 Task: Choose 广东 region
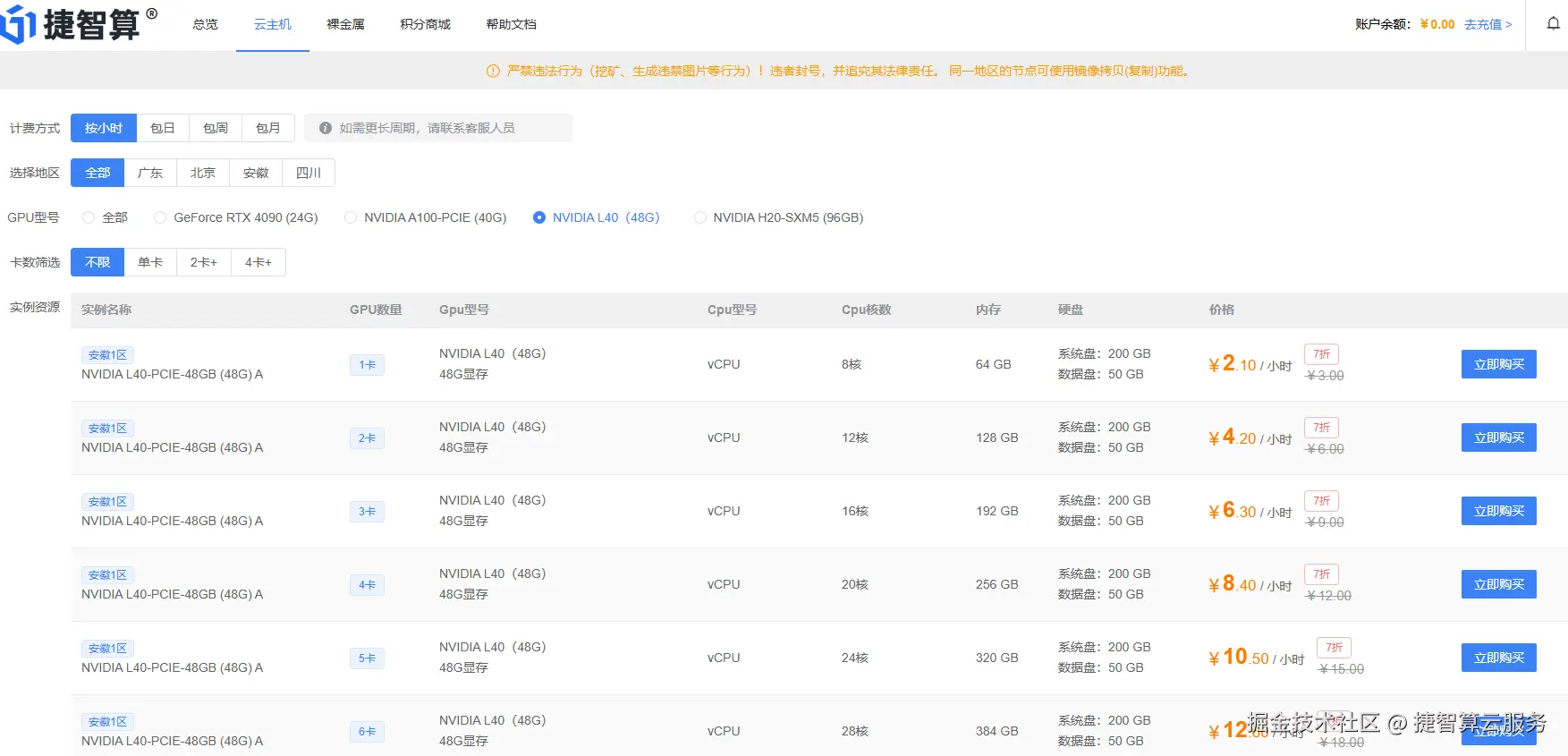pyautogui.click(x=150, y=173)
